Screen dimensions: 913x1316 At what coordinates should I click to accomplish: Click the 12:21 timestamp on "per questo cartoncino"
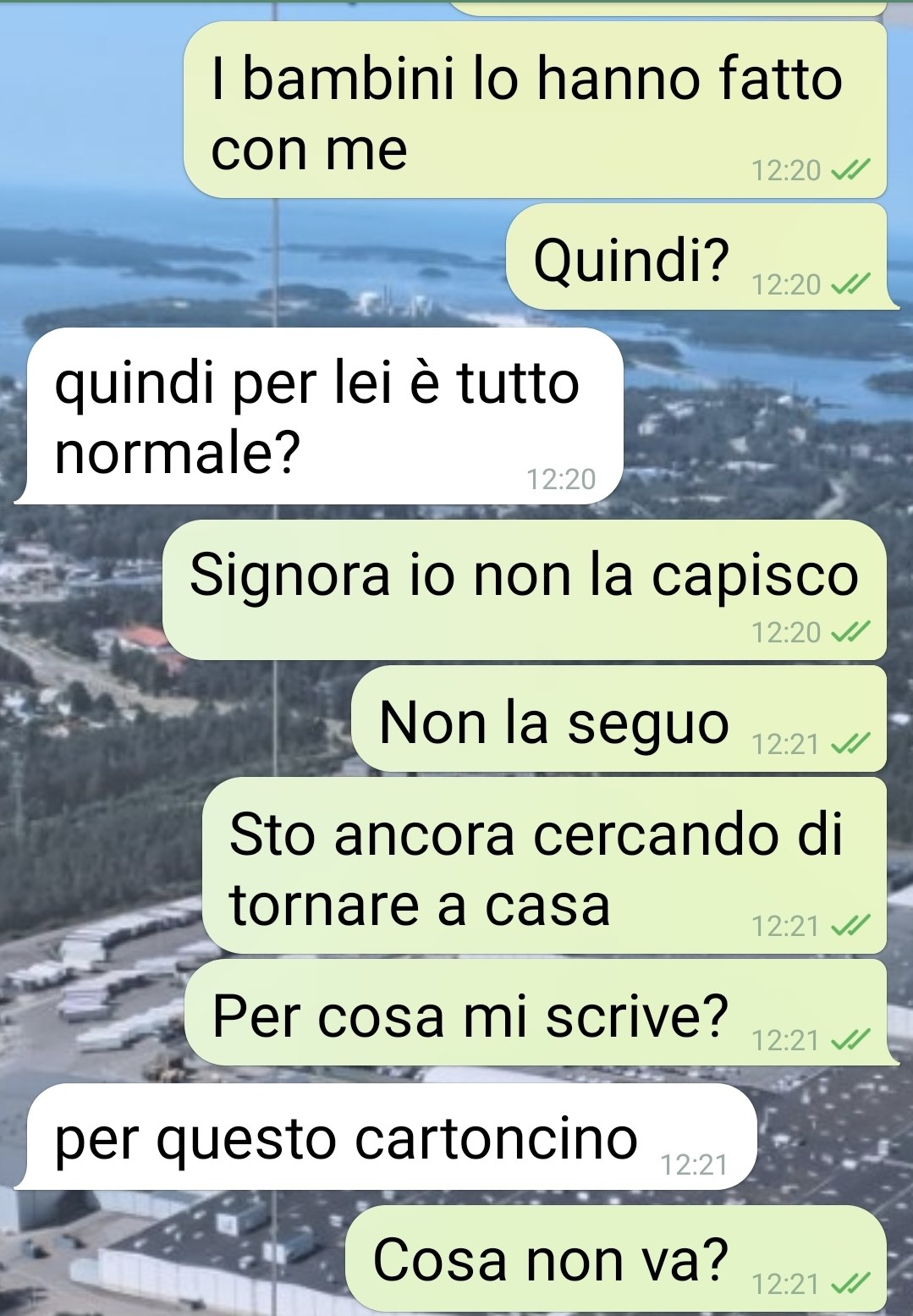coord(694,1165)
